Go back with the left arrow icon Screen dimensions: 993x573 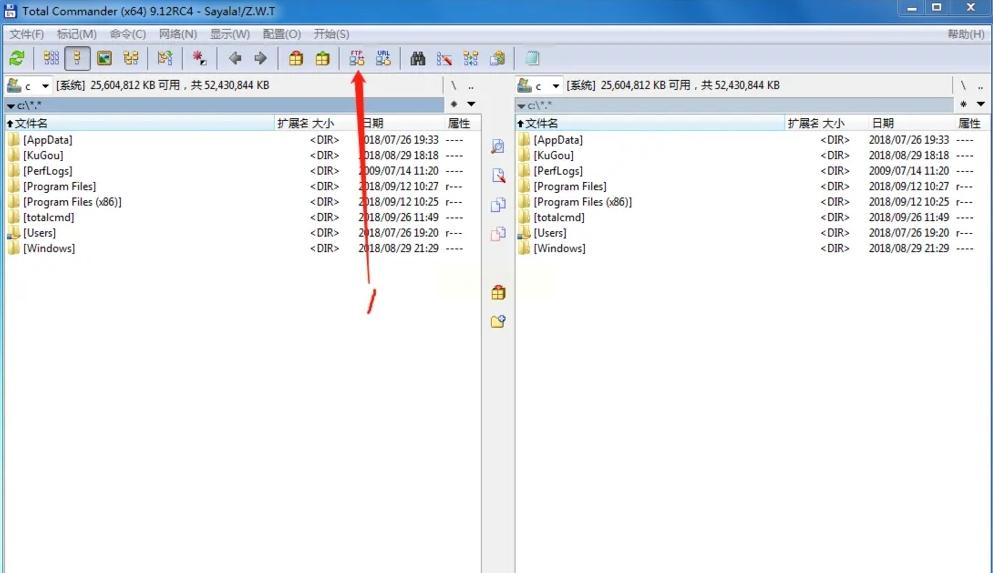(234, 58)
